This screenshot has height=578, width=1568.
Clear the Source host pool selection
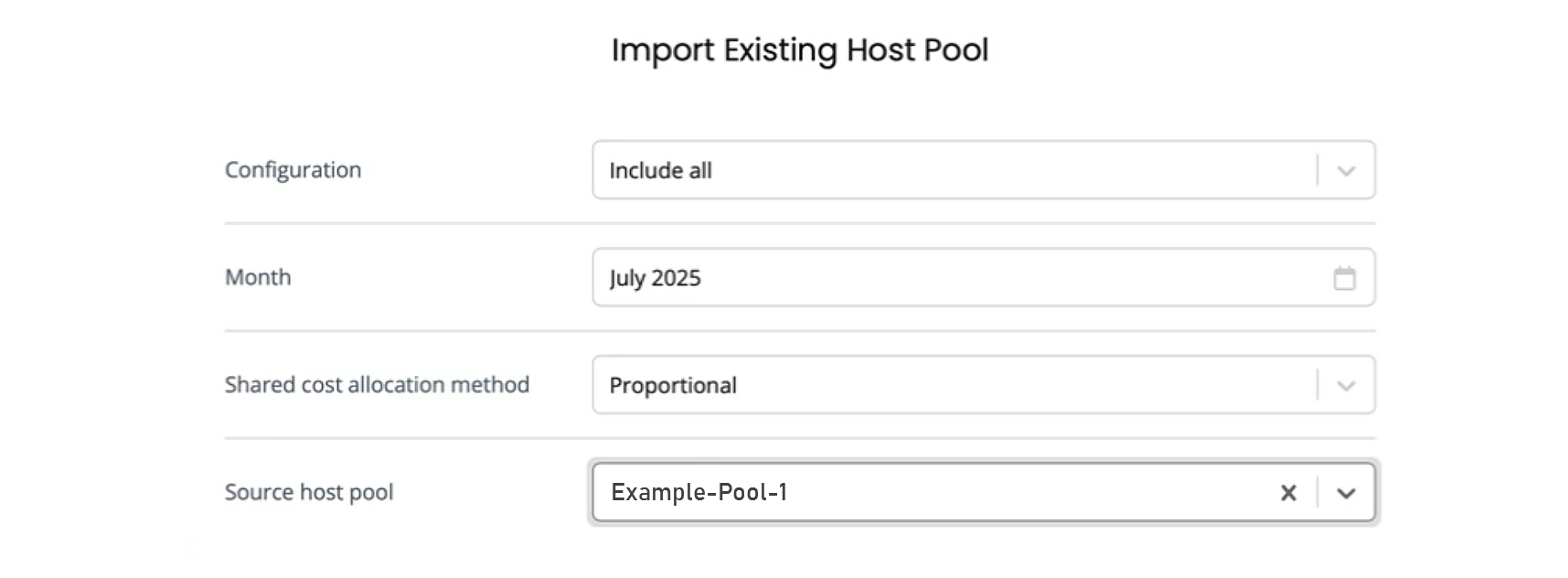tap(1288, 493)
